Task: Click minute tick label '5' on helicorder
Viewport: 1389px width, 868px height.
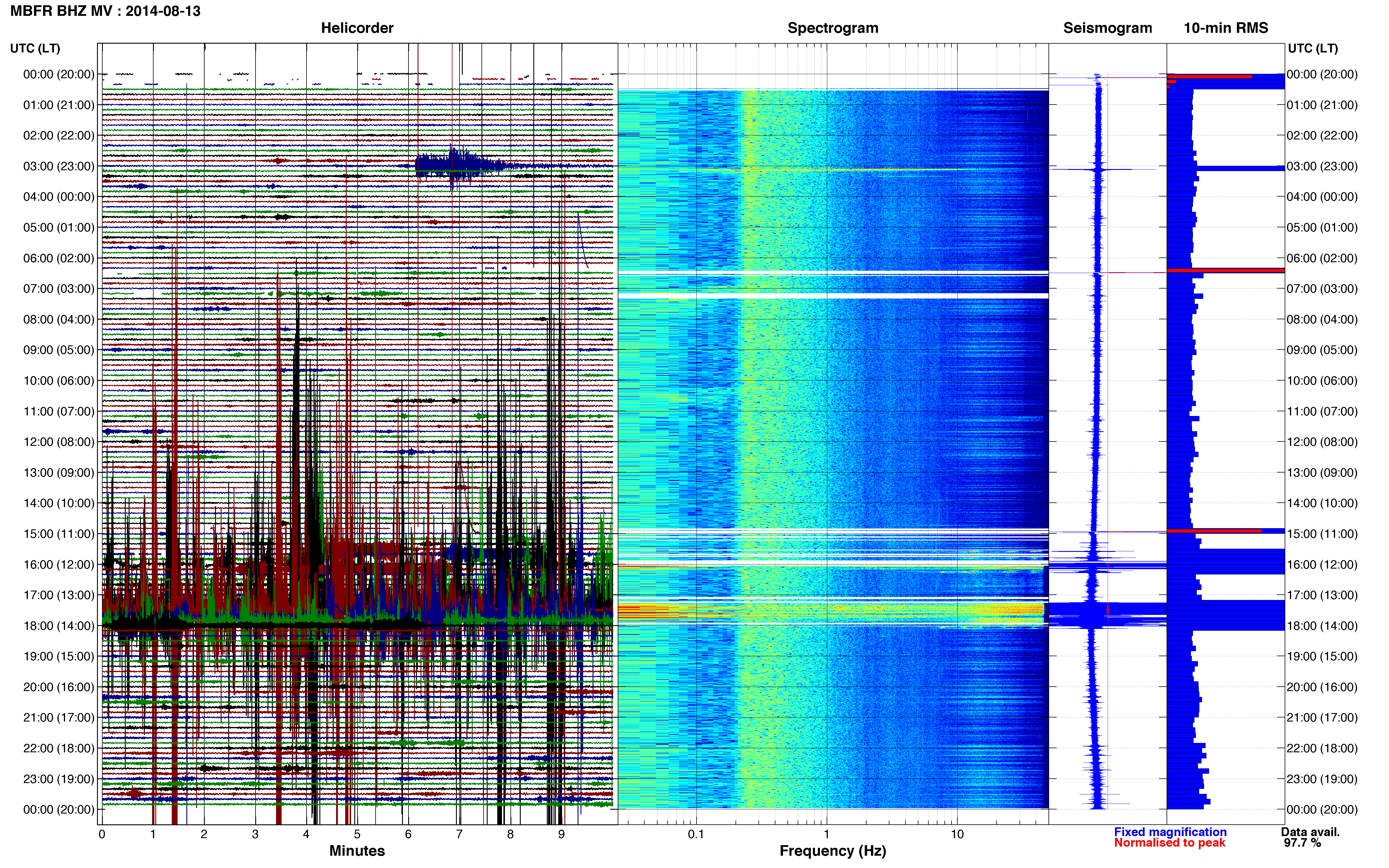Action: (x=357, y=834)
